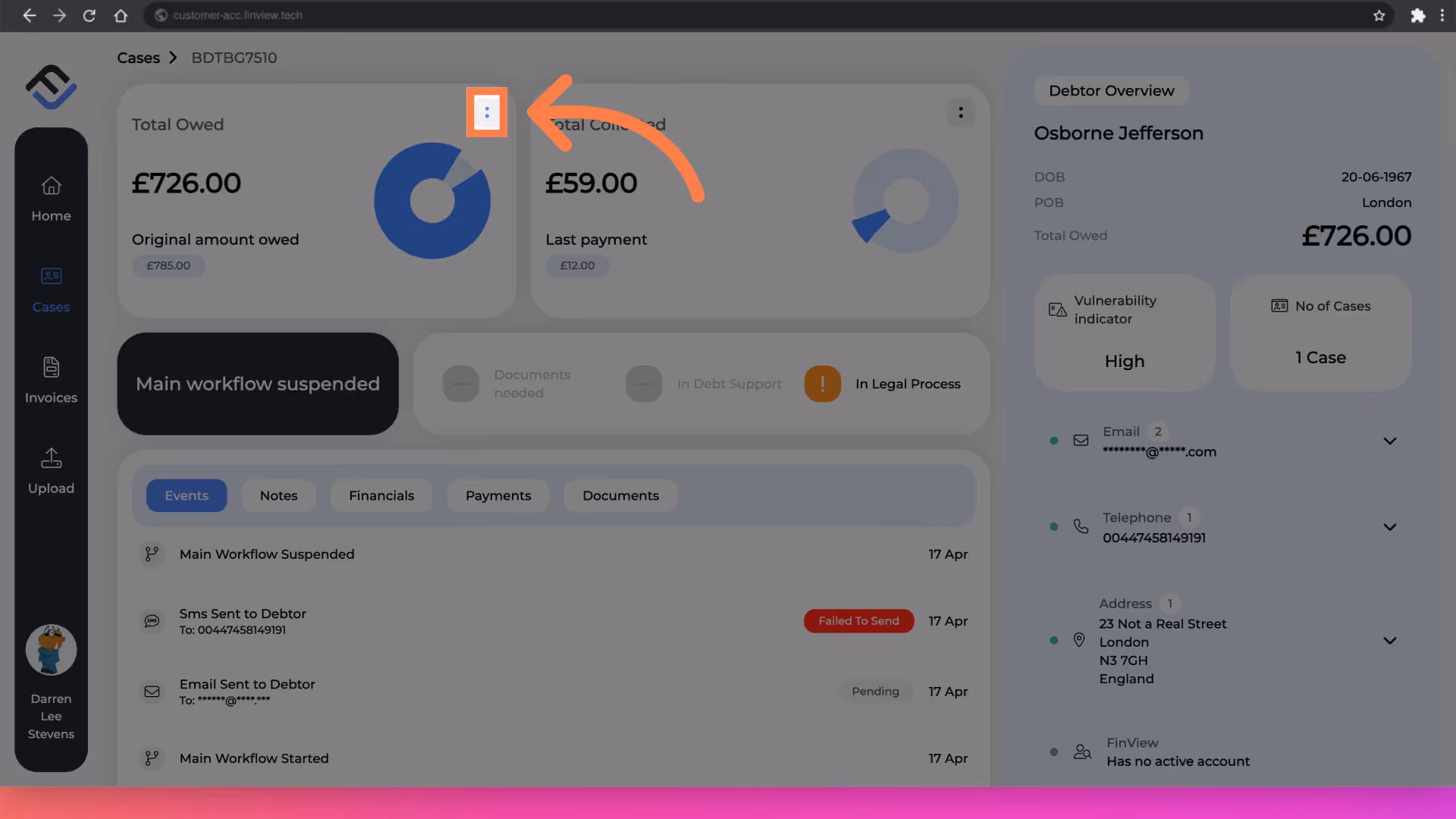
Task: Open Total Owed three-dot menu
Action: click(487, 113)
